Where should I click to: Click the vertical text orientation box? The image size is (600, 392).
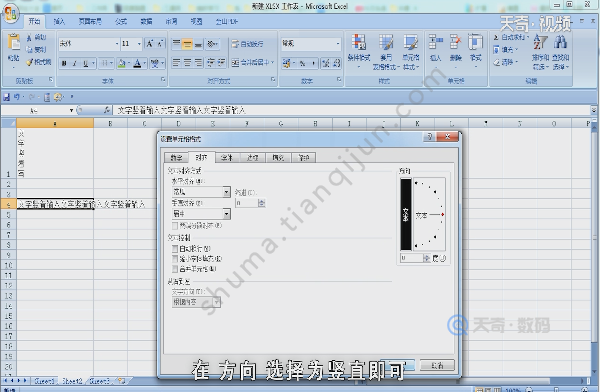click(x=406, y=215)
